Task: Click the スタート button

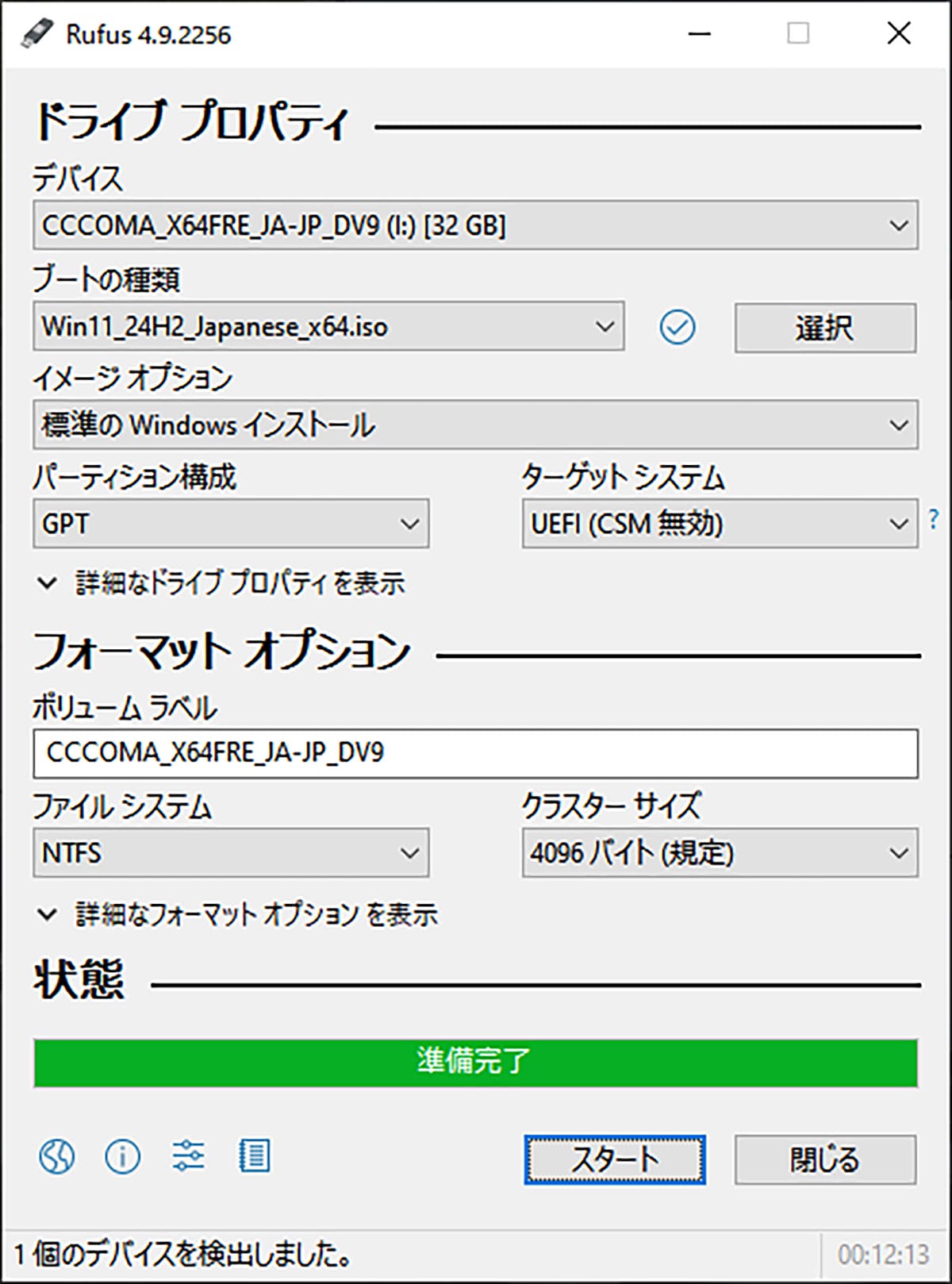Action: pyautogui.click(x=614, y=1159)
